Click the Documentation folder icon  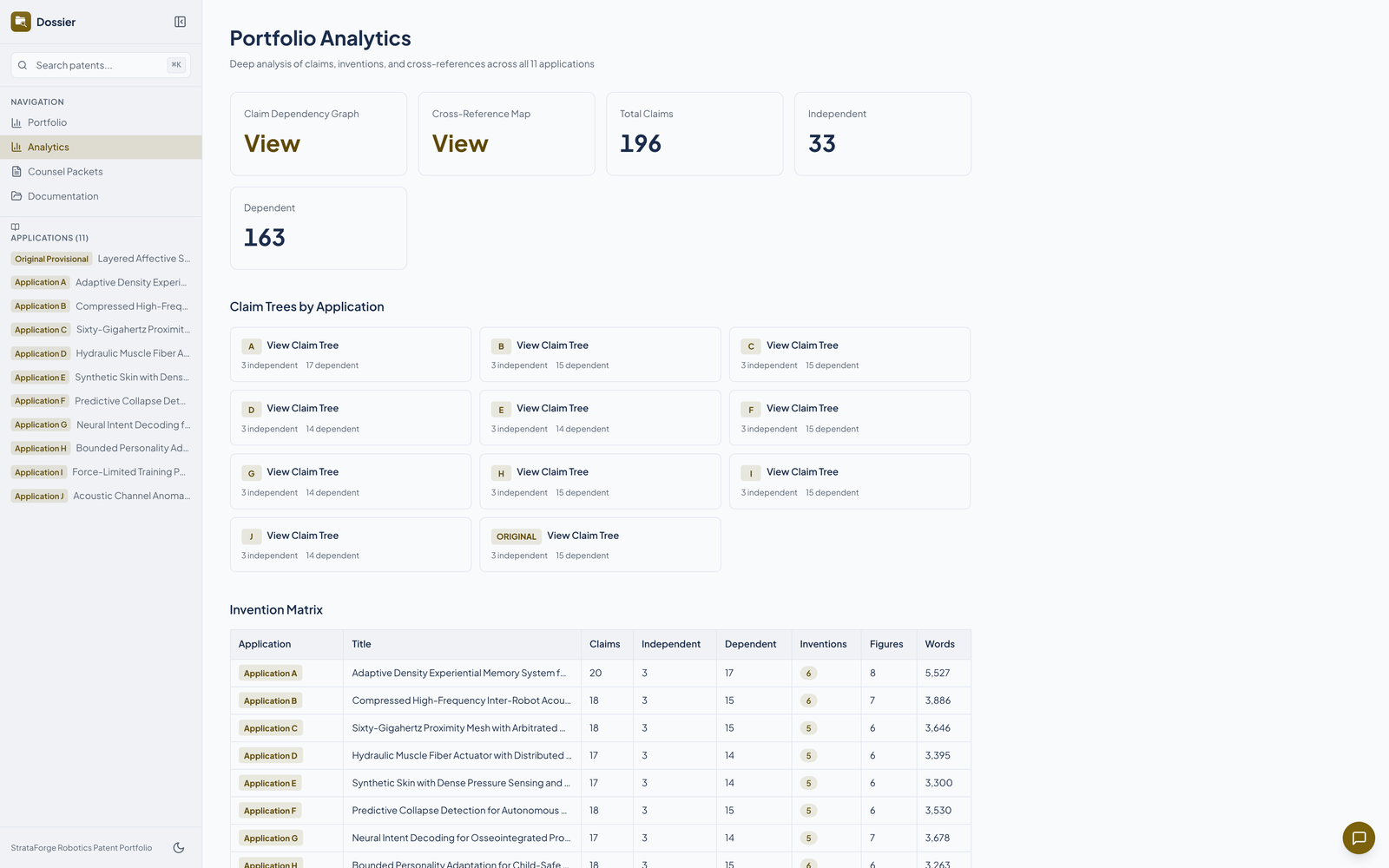(16, 196)
